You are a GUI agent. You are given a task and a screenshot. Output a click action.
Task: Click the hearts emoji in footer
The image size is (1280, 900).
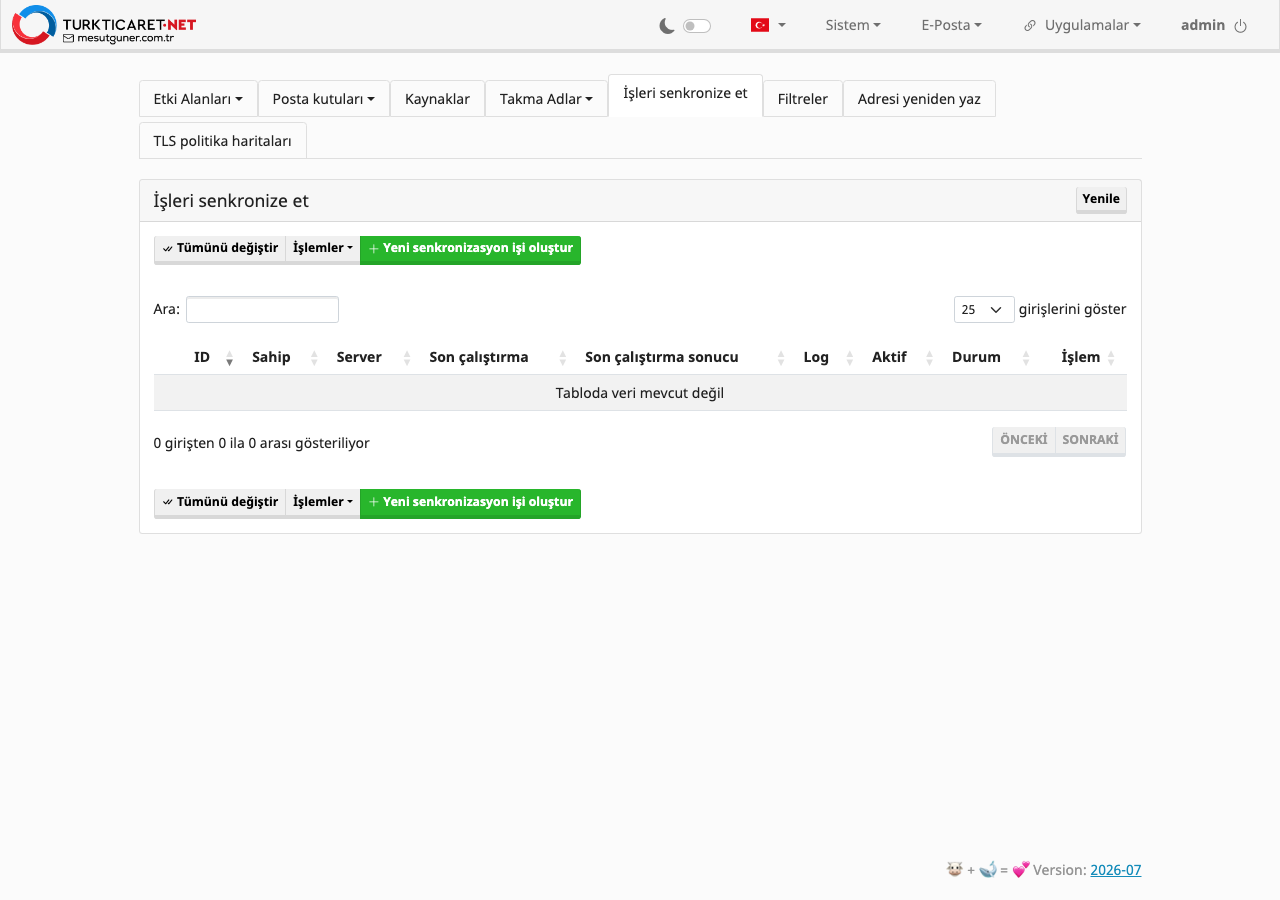coord(1021,870)
